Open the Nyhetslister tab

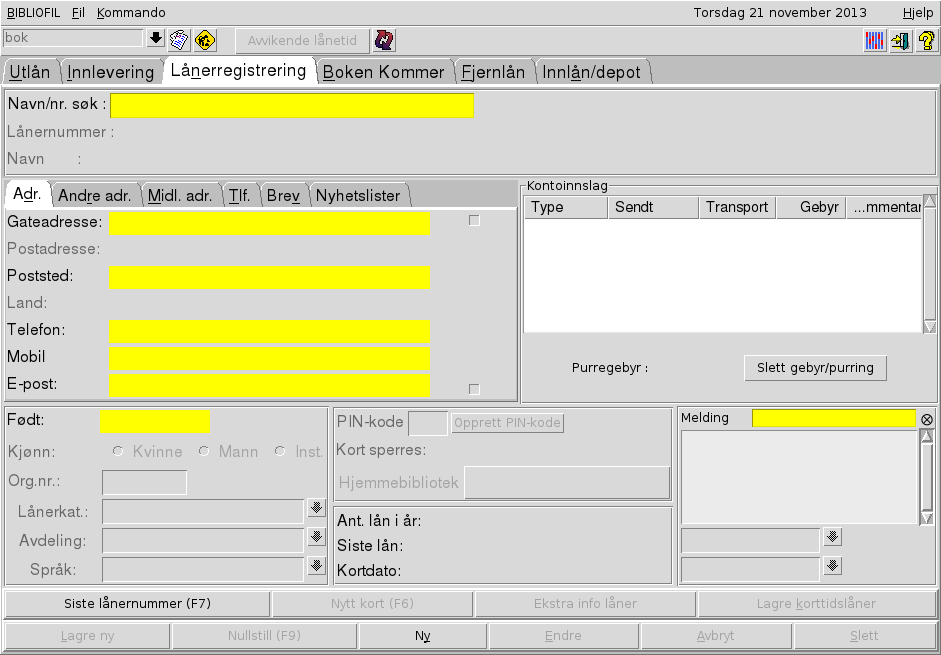[x=357, y=196]
